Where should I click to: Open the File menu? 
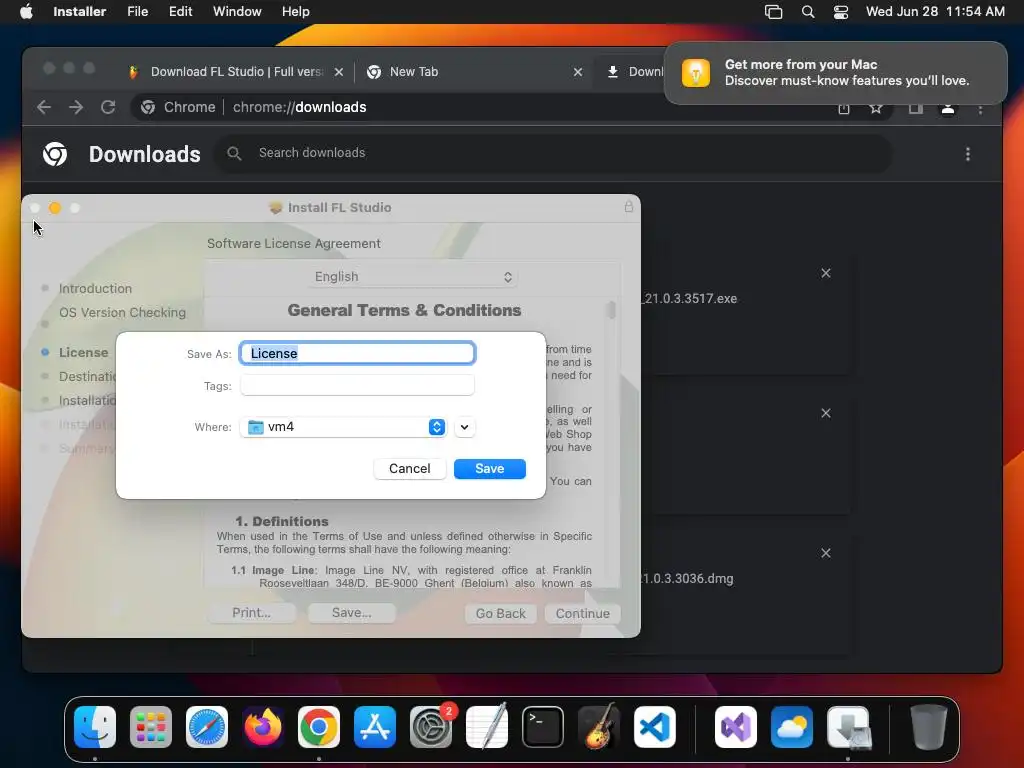(137, 11)
